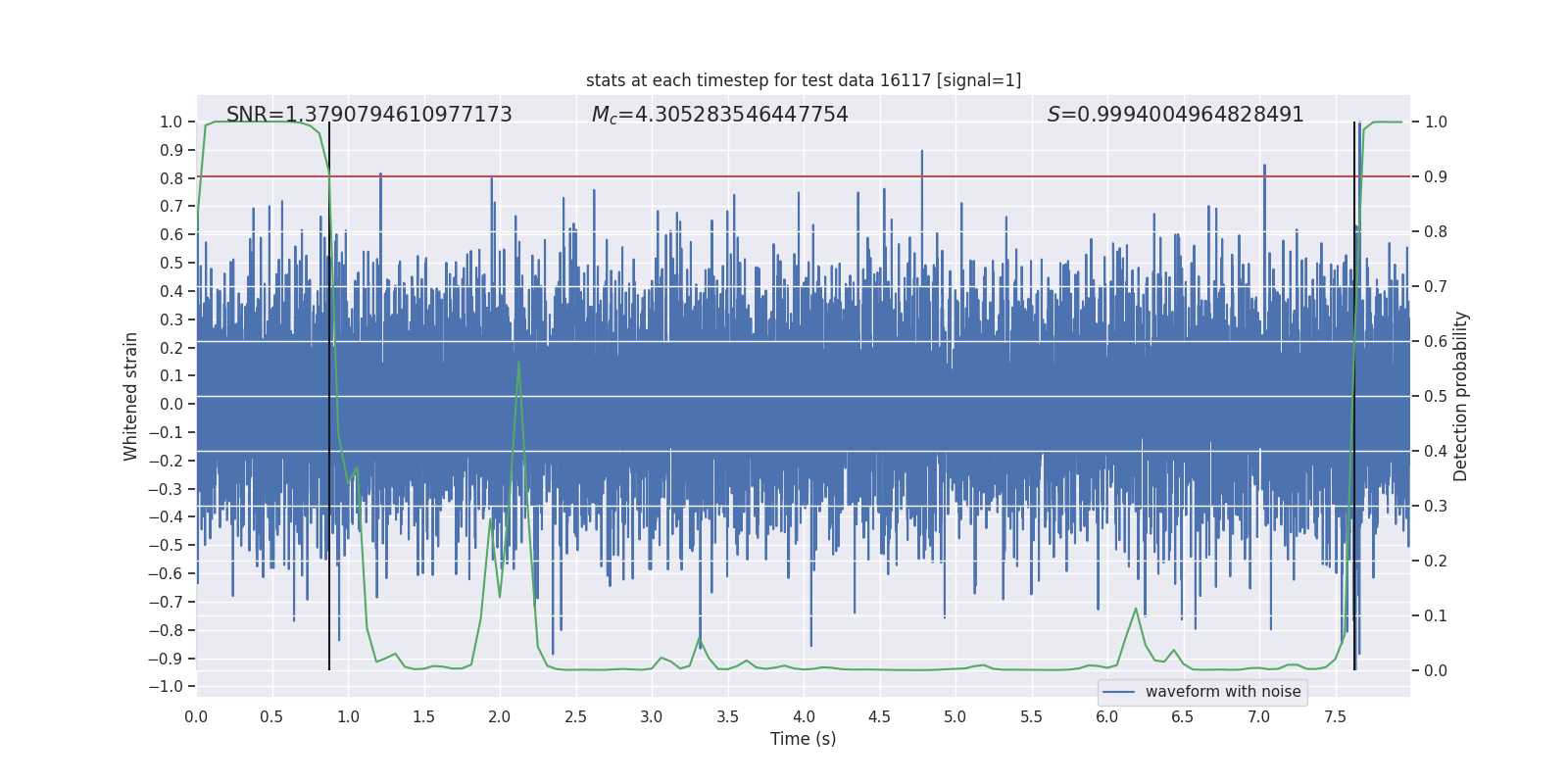This screenshot has width=1568, height=784.
Task: Click the green curve bump just after 6.0 s
Action: point(1136,609)
